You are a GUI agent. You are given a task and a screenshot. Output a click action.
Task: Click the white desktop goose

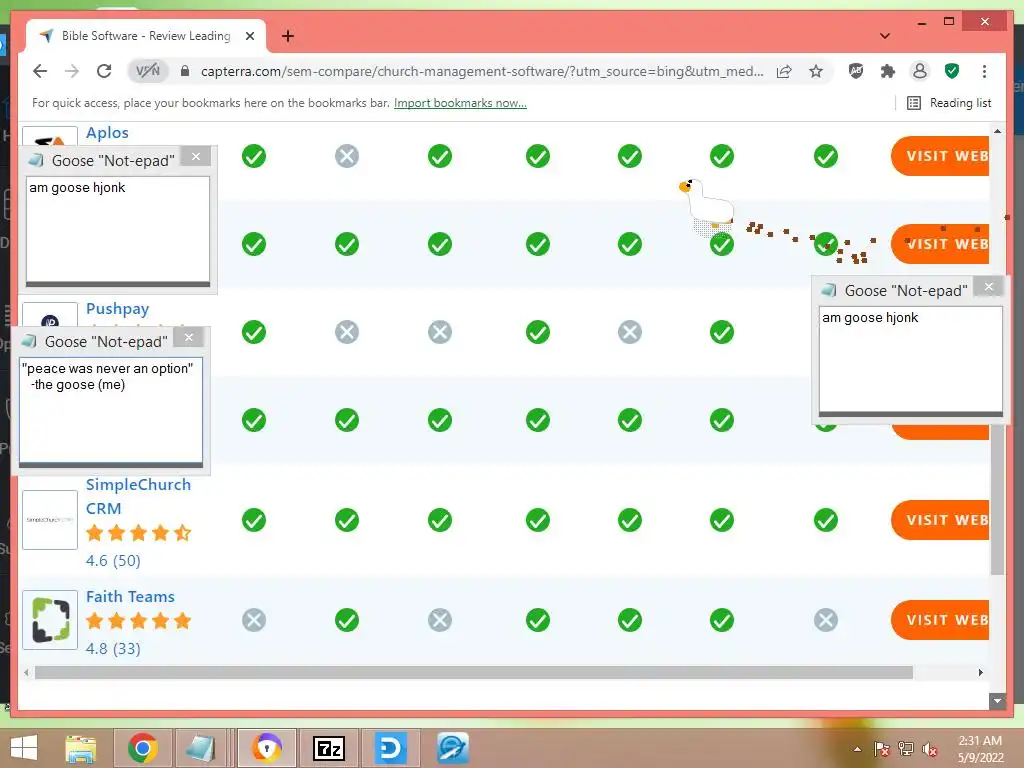pyautogui.click(x=707, y=202)
